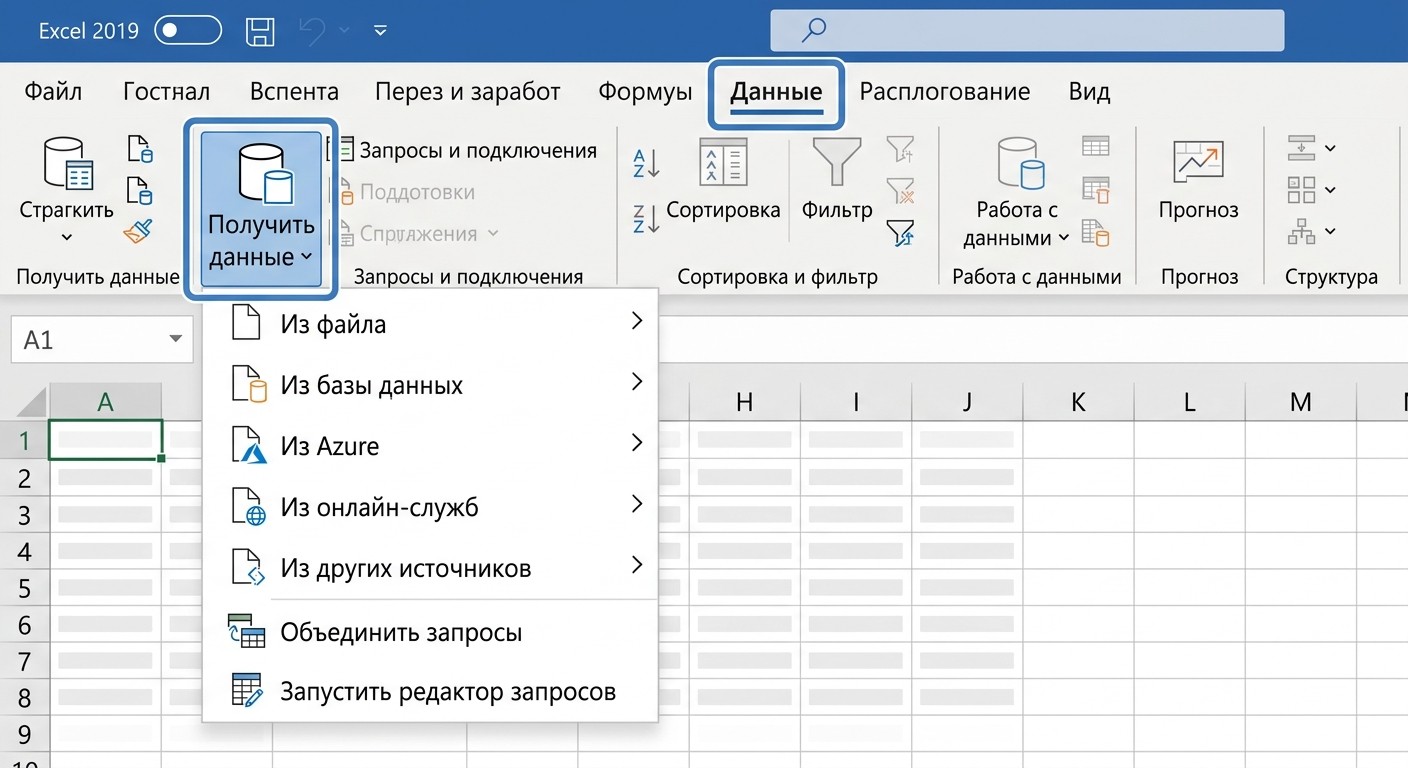Click the Save floppy disk icon
This screenshot has height=768, width=1408.
tap(260, 31)
